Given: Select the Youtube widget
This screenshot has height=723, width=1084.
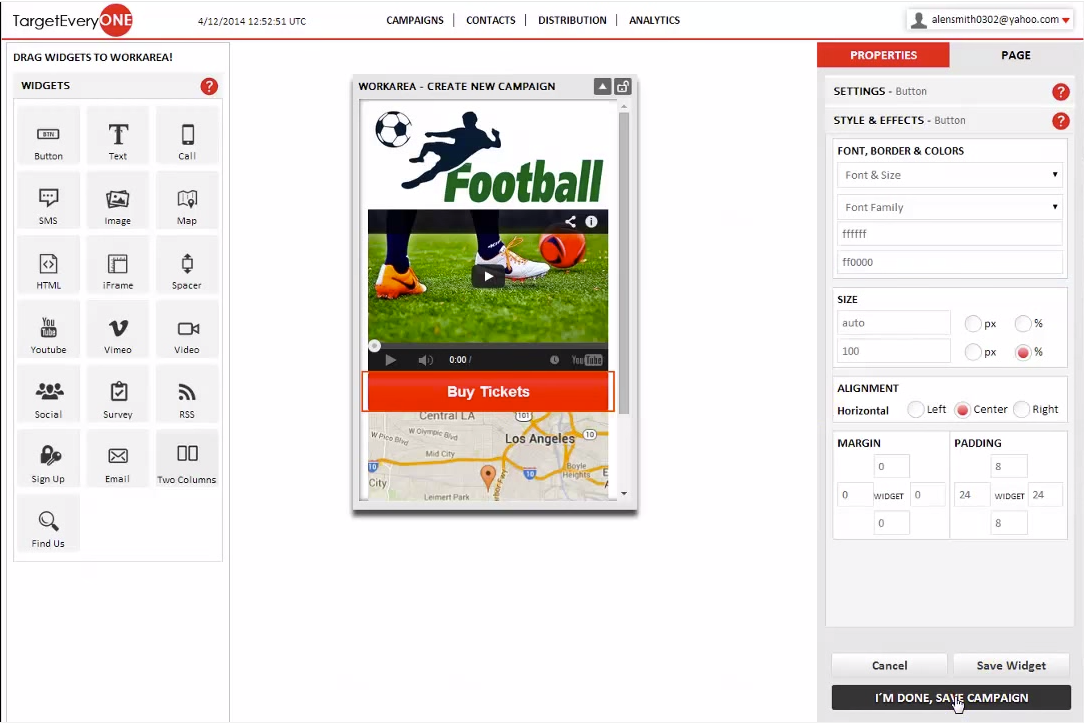Looking at the screenshot, I should tap(48, 329).
